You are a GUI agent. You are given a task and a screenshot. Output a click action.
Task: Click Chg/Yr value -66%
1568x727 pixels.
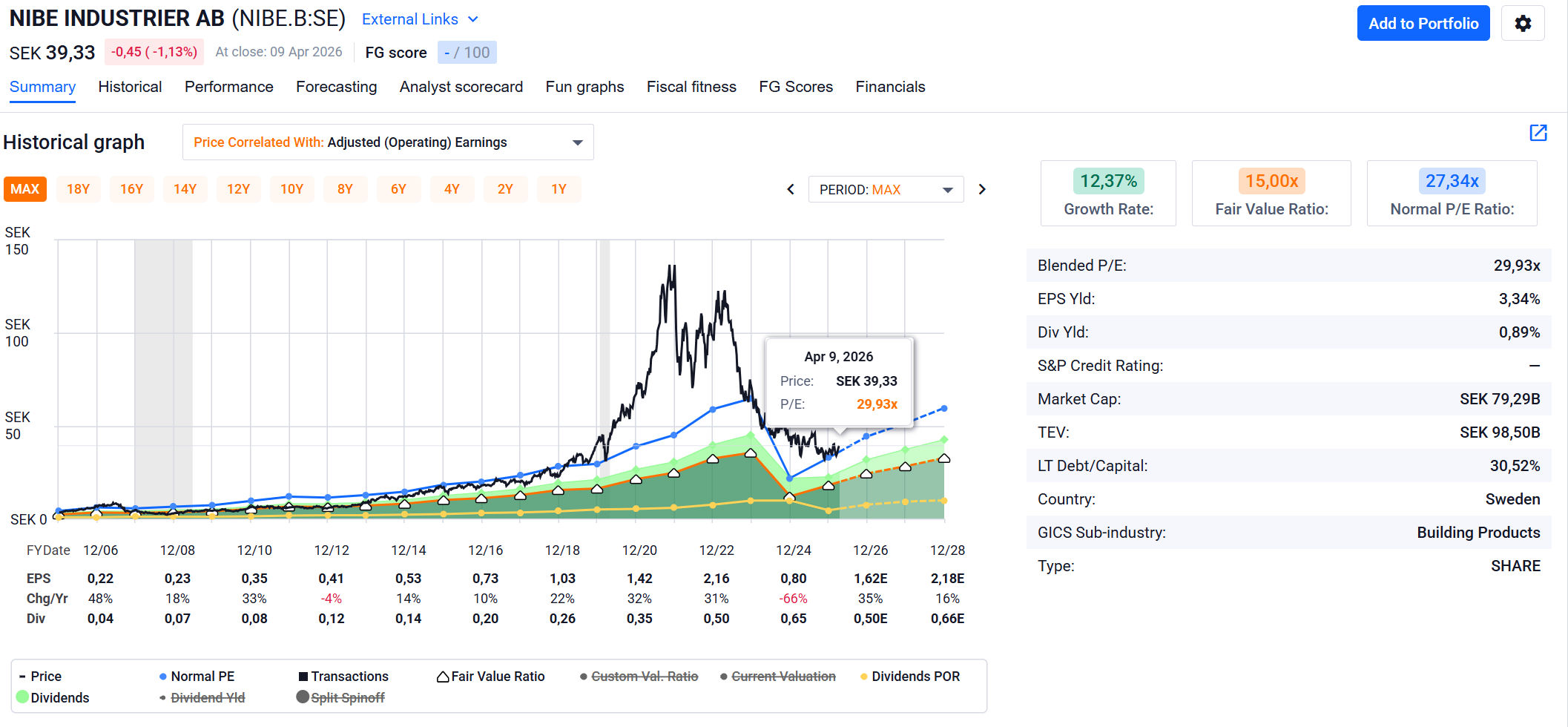click(794, 599)
